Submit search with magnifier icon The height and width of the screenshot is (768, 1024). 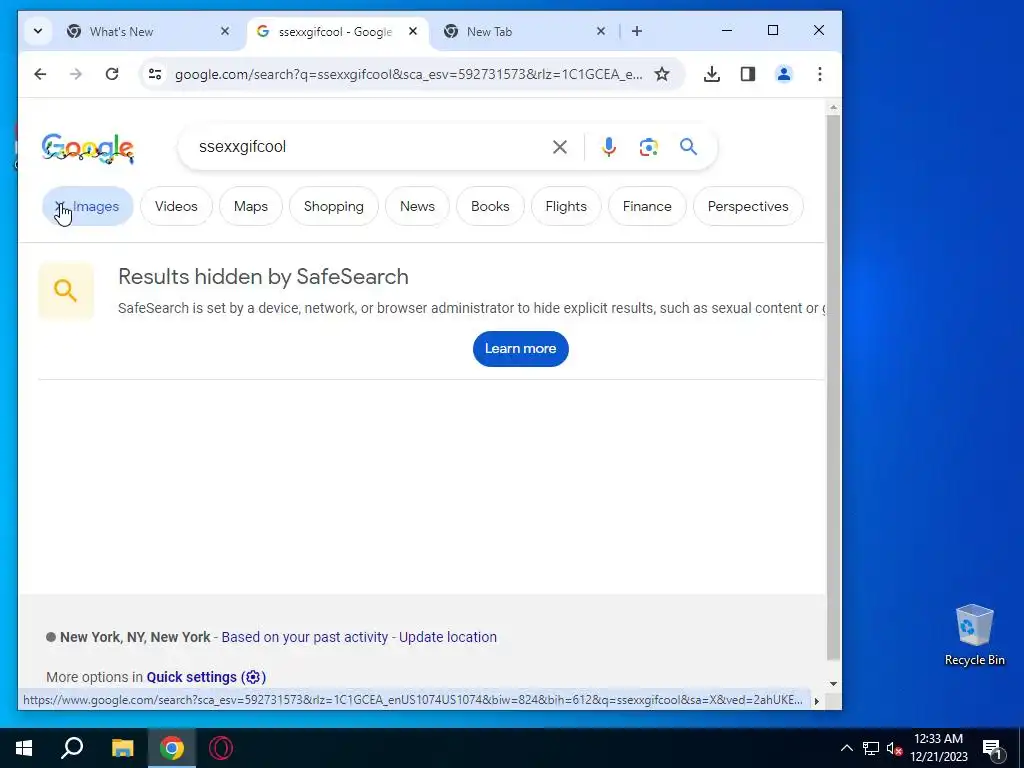click(x=688, y=147)
